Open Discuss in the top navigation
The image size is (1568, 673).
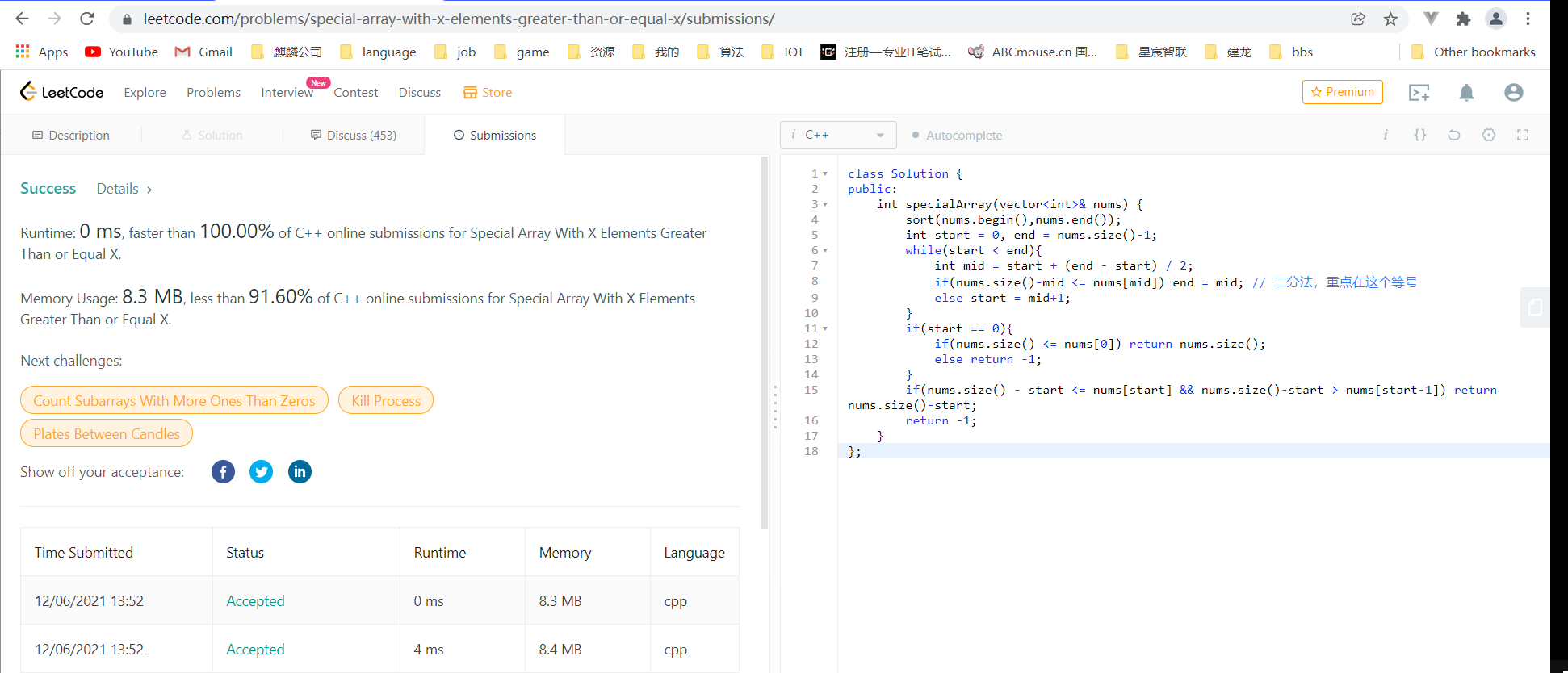click(x=420, y=93)
